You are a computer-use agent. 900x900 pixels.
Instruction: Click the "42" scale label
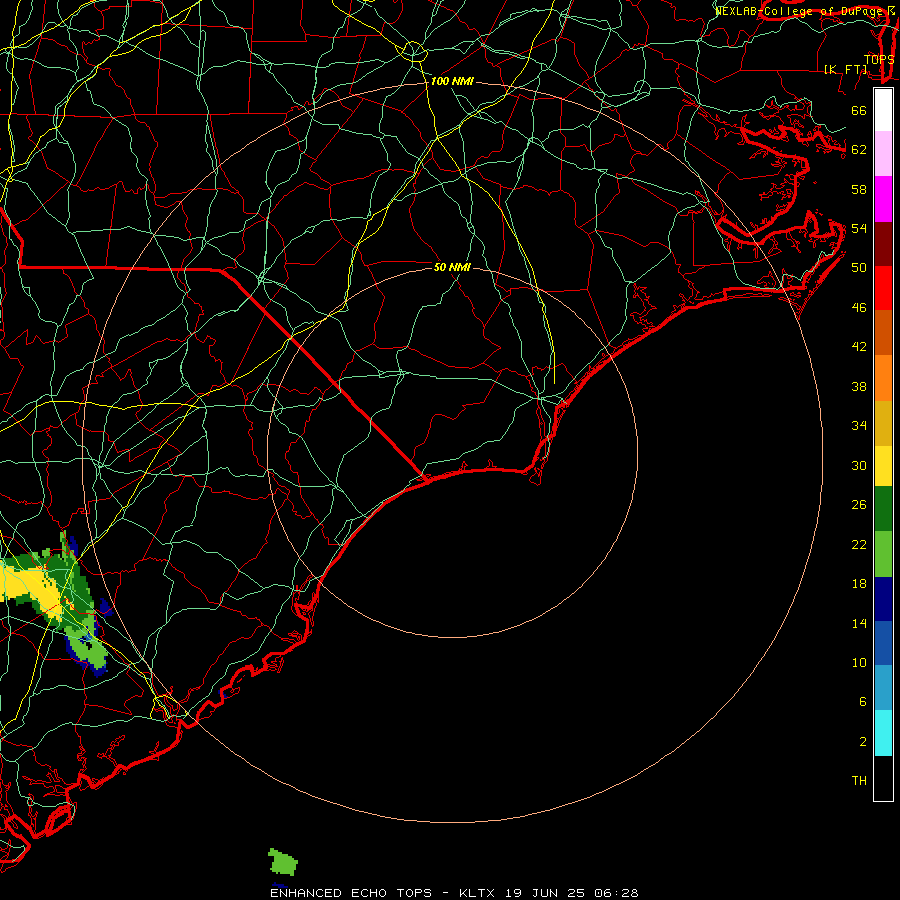tap(859, 347)
